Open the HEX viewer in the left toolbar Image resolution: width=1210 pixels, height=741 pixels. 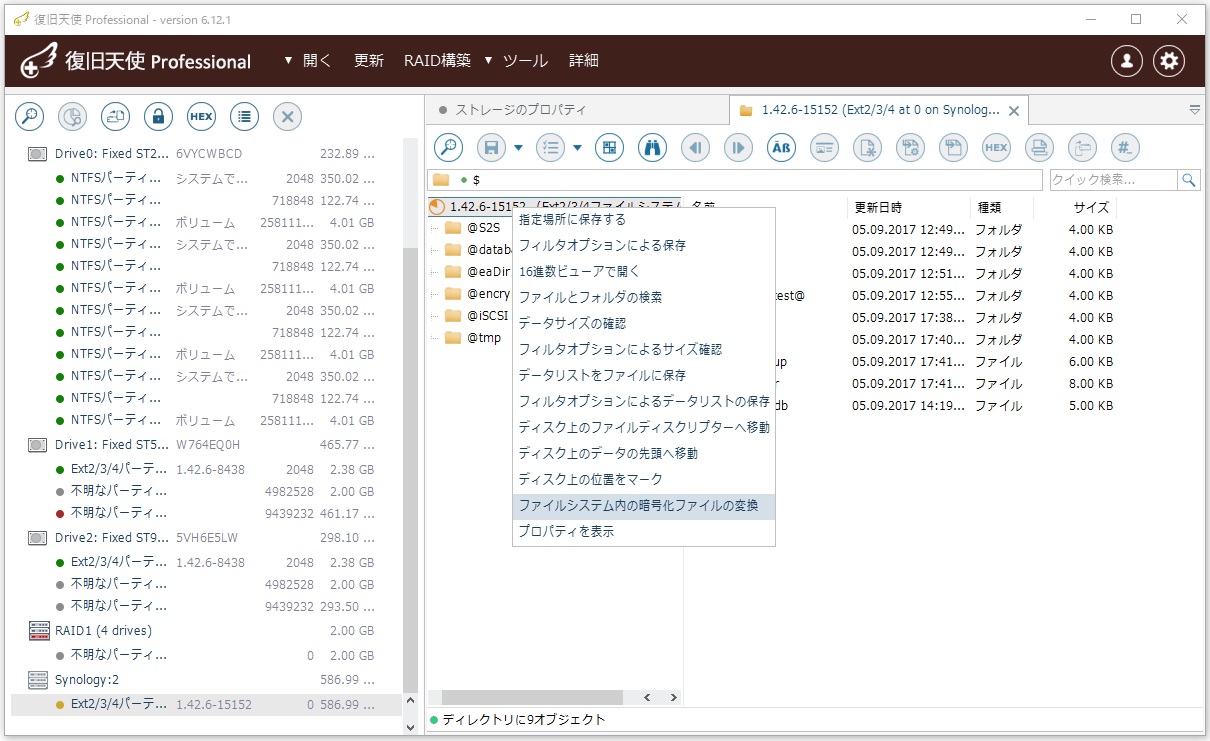pos(201,117)
